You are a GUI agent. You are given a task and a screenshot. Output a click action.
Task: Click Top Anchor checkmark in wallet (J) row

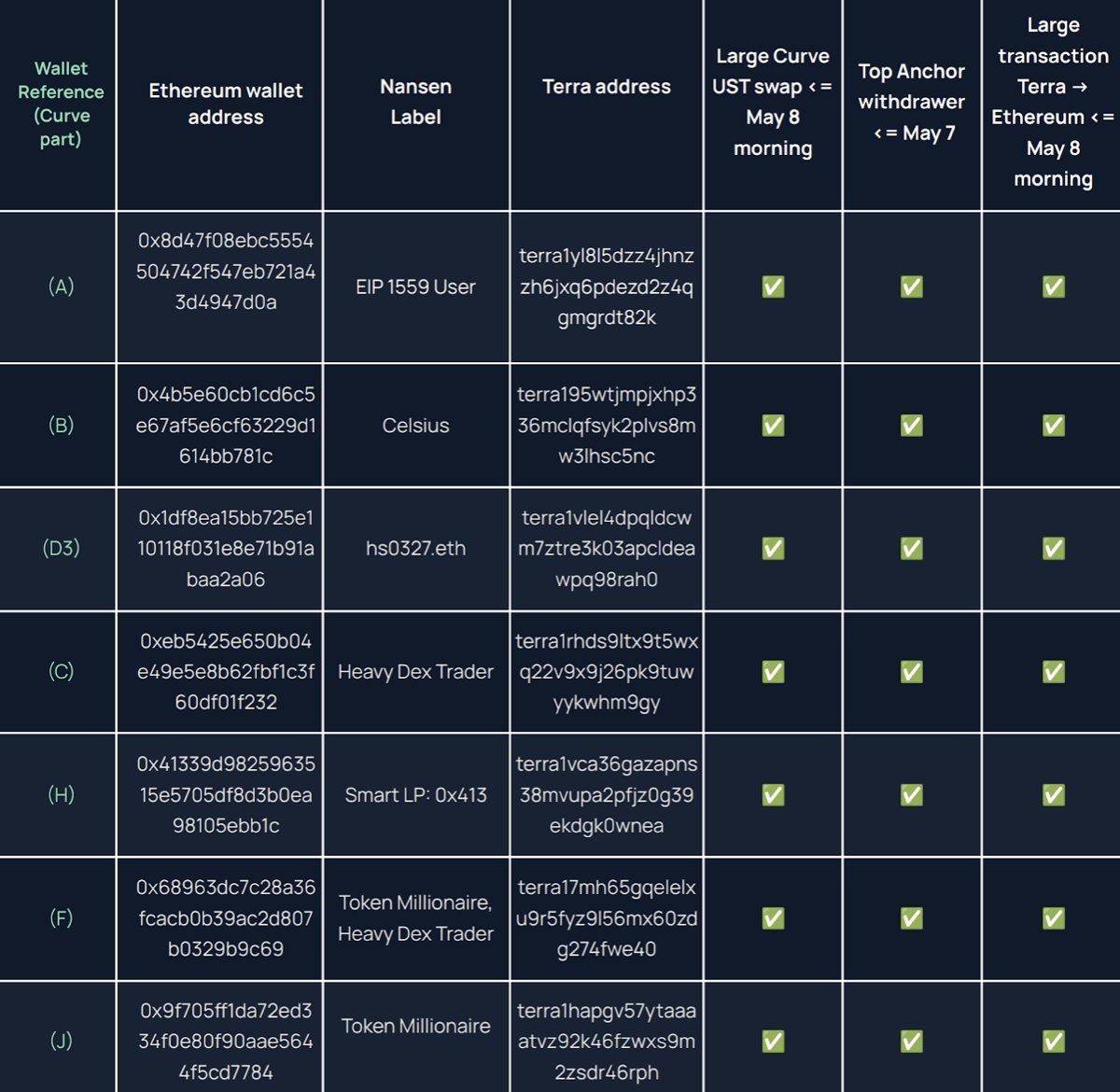(x=912, y=1042)
